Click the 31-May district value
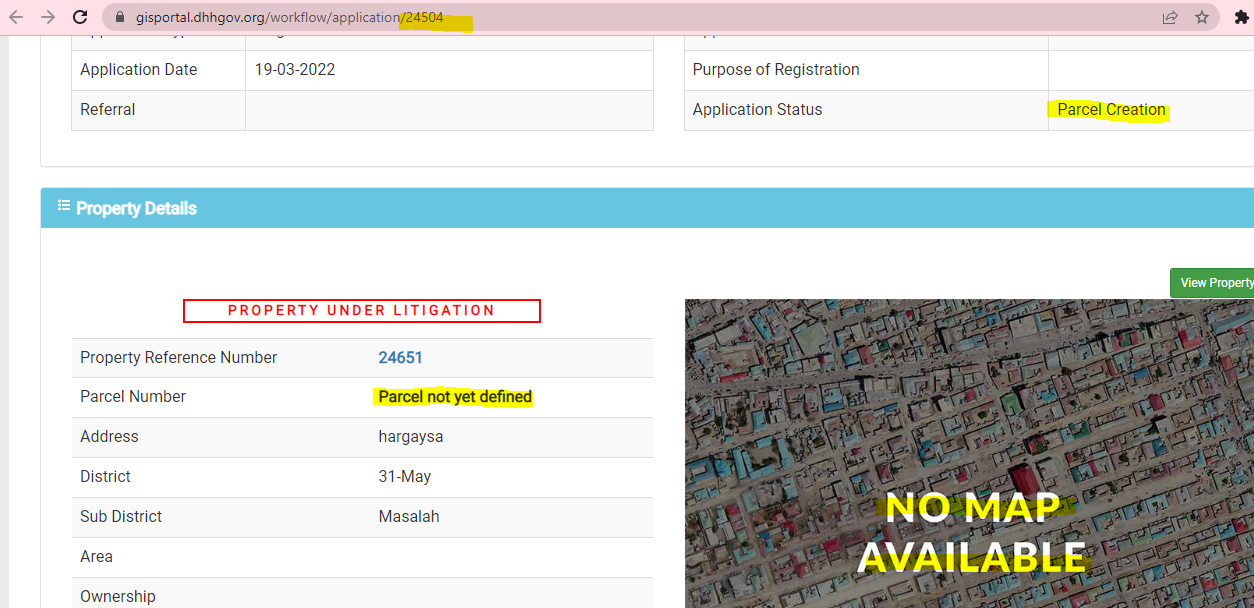Image resolution: width=1254 pixels, height=608 pixels. 405,477
